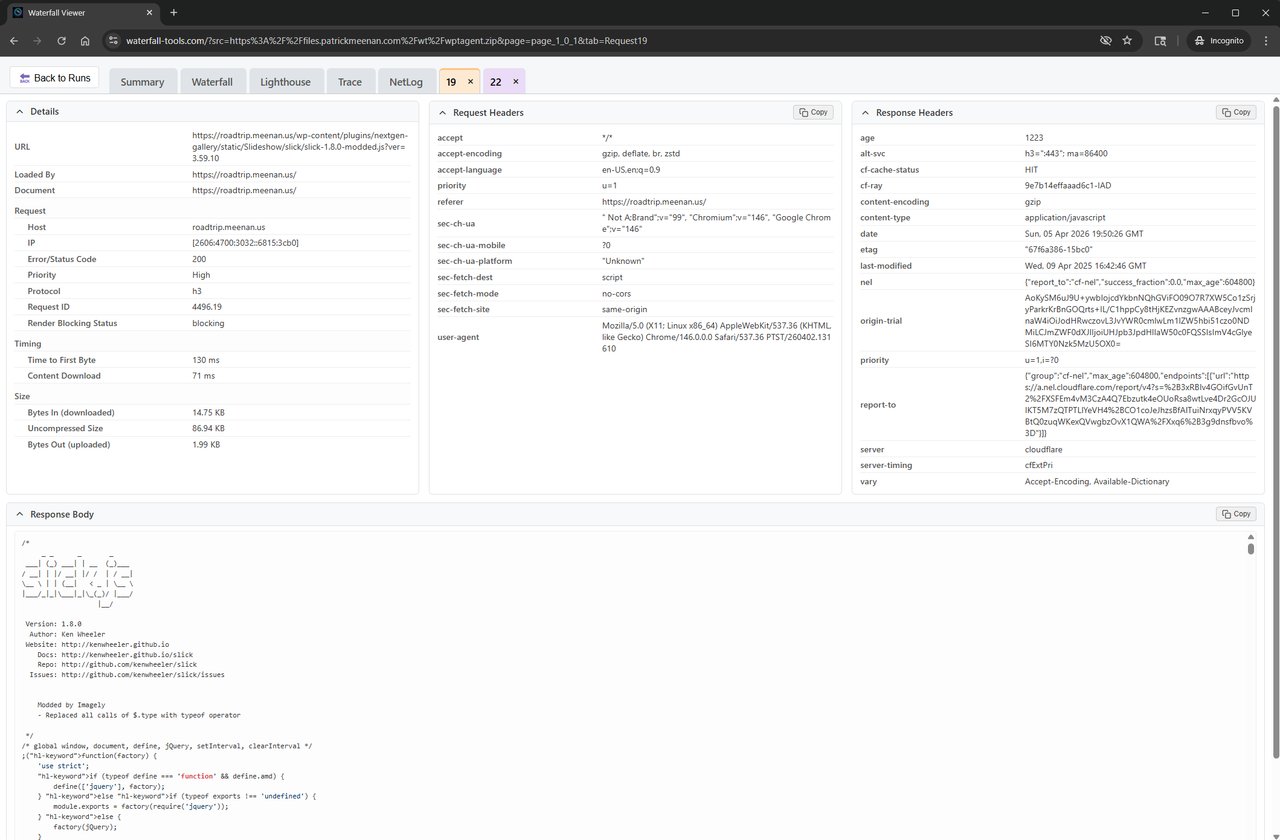The image size is (1280, 840).
Task: Open a new browser tab
Action: pos(174,13)
